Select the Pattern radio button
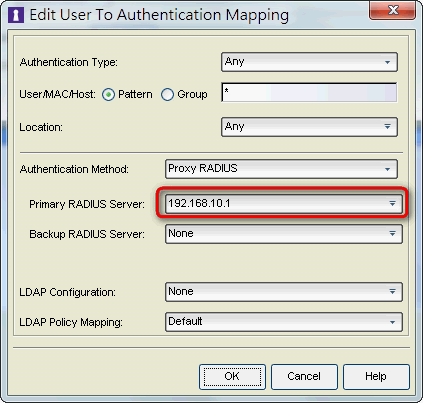 tap(108, 95)
